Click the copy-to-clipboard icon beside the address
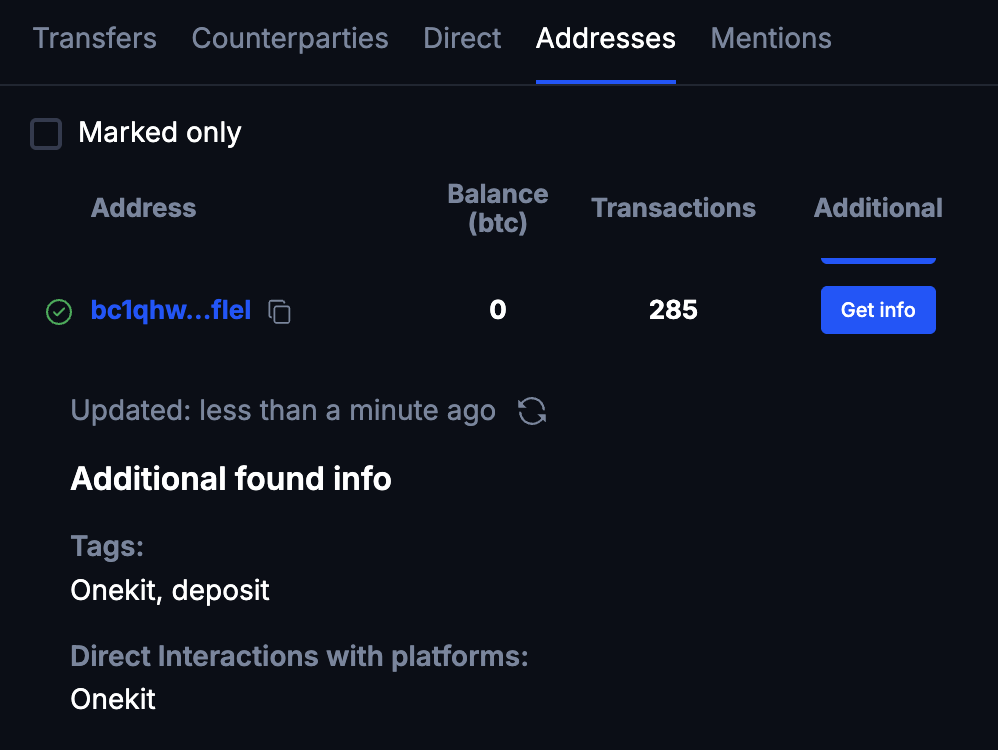Screen dimensions: 998x750 click(x=279, y=311)
